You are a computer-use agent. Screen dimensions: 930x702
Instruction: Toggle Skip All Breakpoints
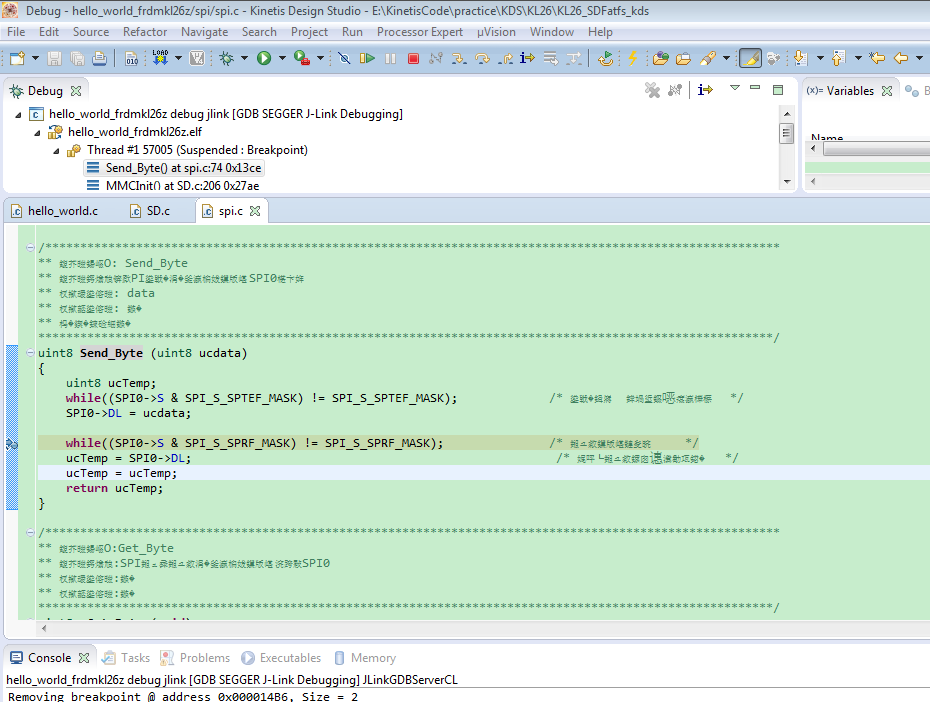point(344,58)
